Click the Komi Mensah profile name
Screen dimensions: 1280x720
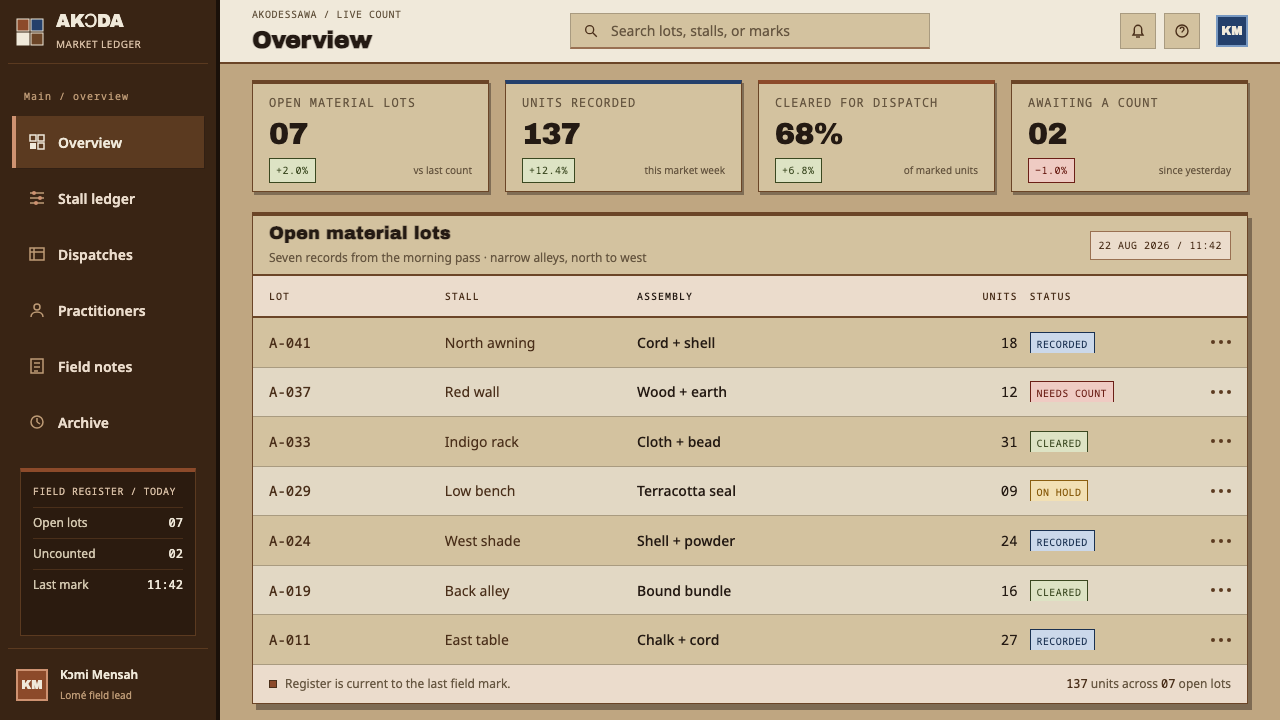click(x=99, y=675)
